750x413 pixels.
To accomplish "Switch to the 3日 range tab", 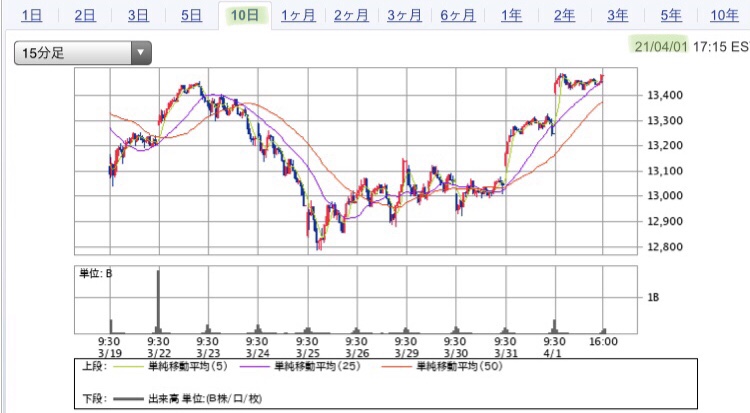I will 138,15.
